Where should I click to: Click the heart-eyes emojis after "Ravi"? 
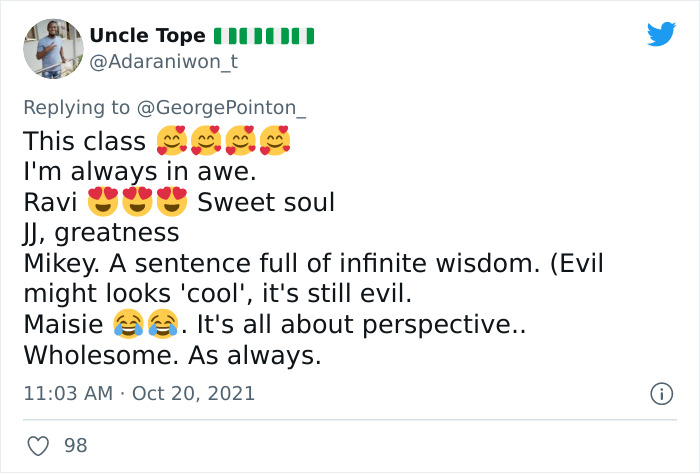pos(138,202)
